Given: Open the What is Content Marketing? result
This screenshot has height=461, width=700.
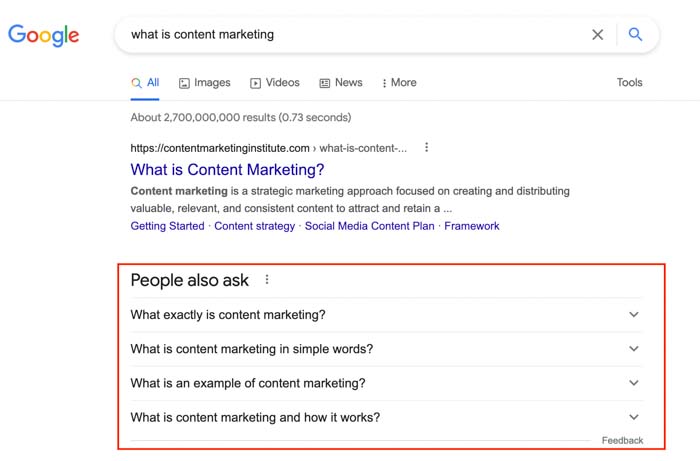Looking at the screenshot, I should pyautogui.click(x=227, y=170).
